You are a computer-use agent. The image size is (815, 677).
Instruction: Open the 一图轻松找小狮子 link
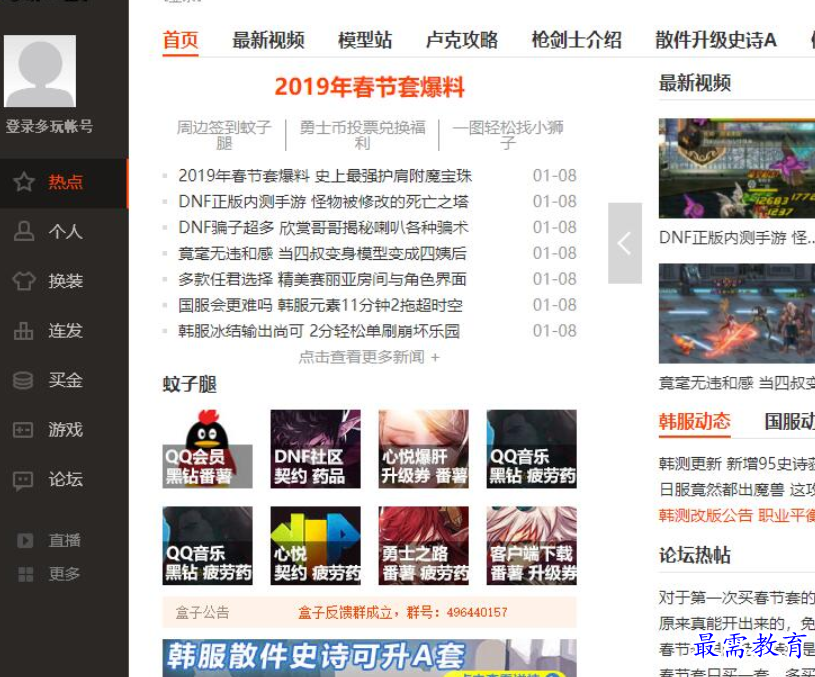pyautogui.click(x=508, y=135)
